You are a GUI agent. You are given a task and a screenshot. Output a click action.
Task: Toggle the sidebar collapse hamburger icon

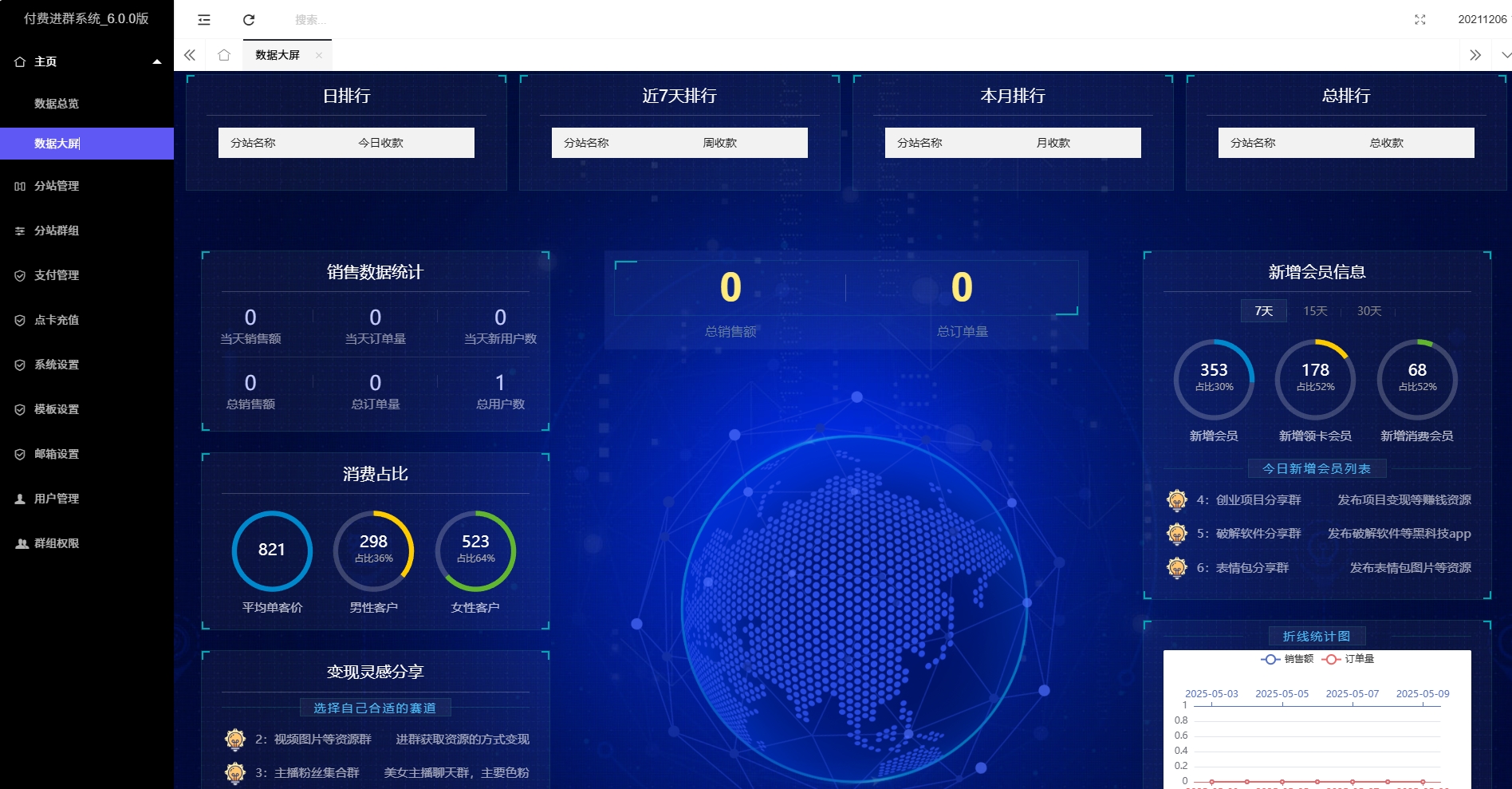click(204, 20)
